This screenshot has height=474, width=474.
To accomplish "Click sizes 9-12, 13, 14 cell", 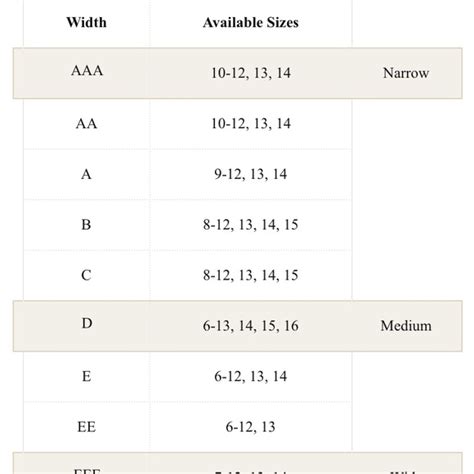I will coord(251,174).
